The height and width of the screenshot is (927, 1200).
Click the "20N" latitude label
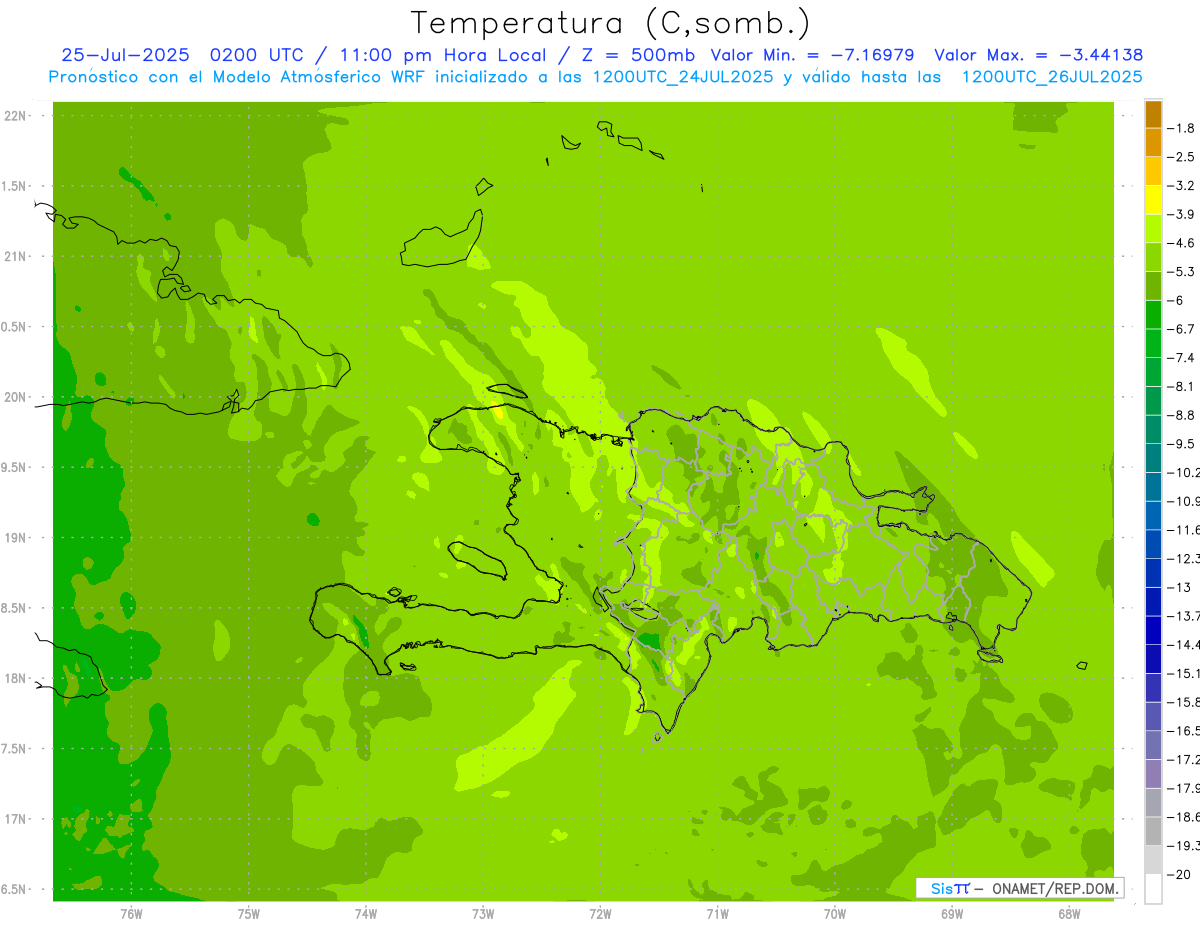pyautogui.click(x=15, y=397)
